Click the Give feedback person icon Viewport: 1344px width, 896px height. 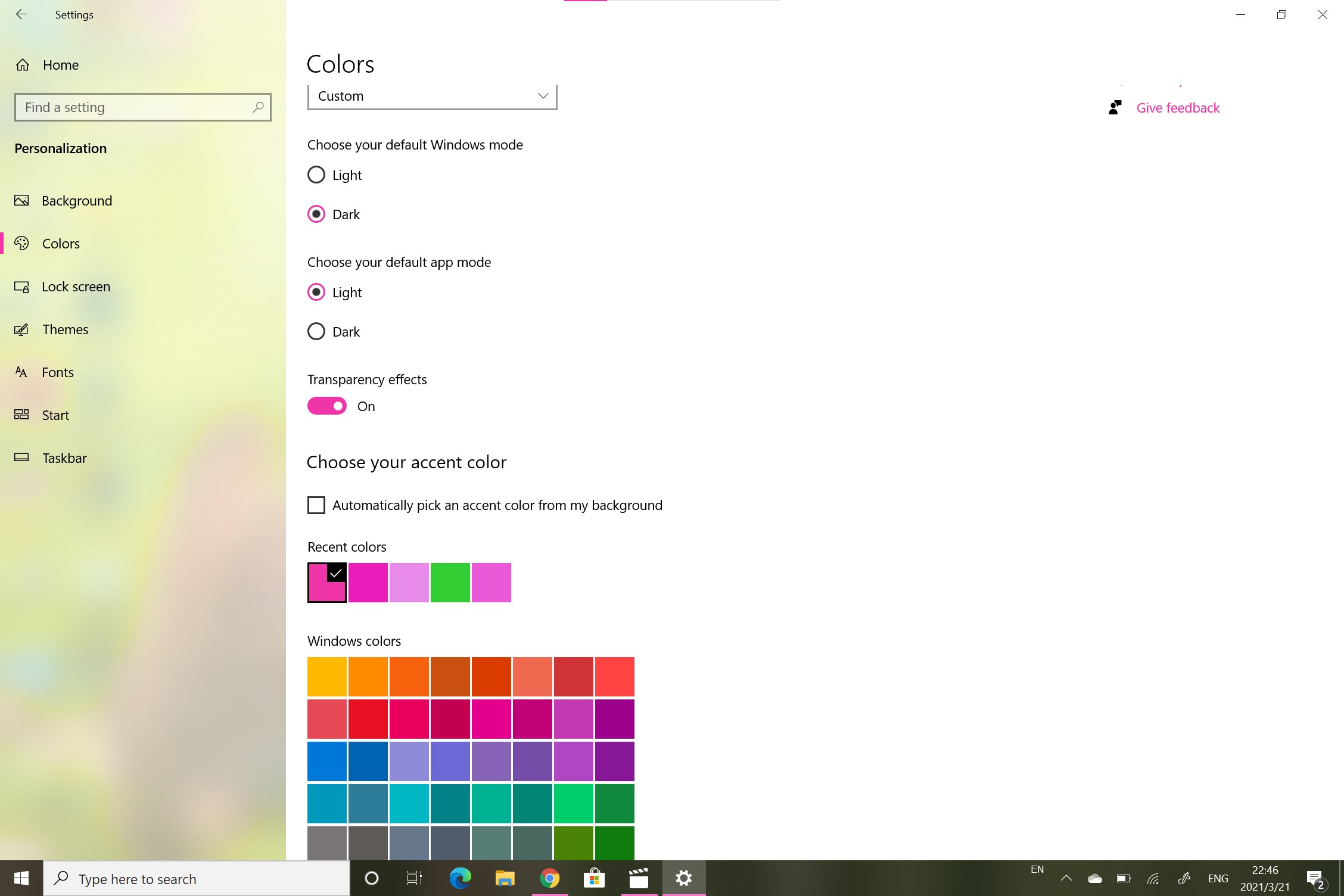(x=1115, y=108)
